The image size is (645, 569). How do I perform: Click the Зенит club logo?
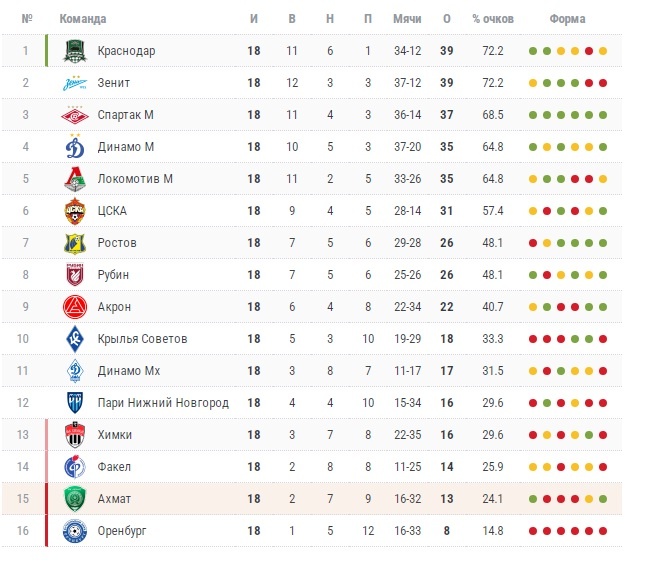click(75, 83)
